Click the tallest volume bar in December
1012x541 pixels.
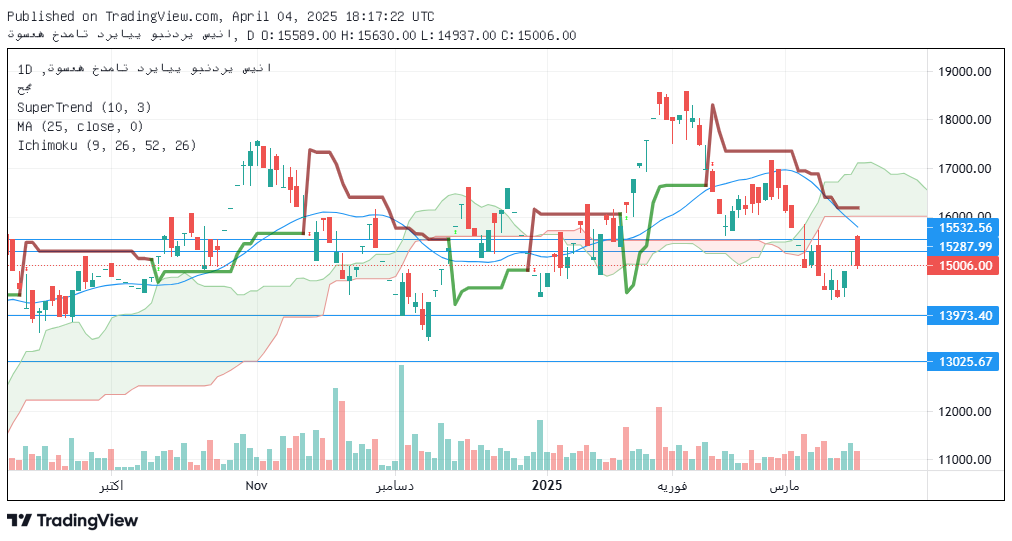tap(401, 418)
